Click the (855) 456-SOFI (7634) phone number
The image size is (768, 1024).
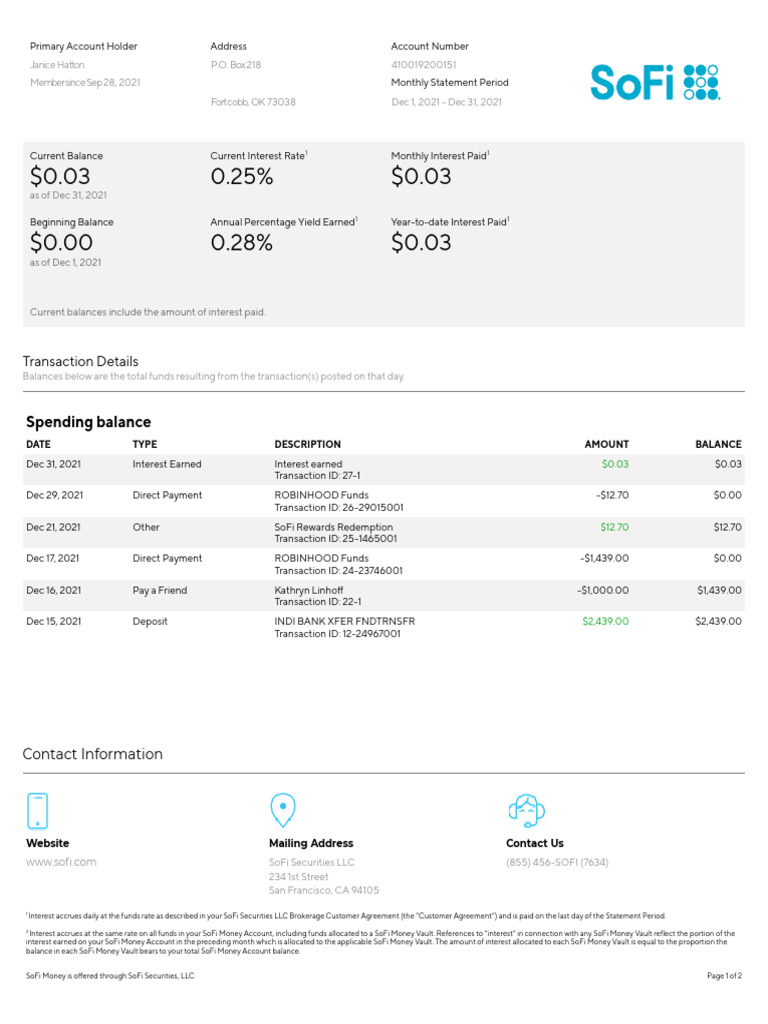557,862
